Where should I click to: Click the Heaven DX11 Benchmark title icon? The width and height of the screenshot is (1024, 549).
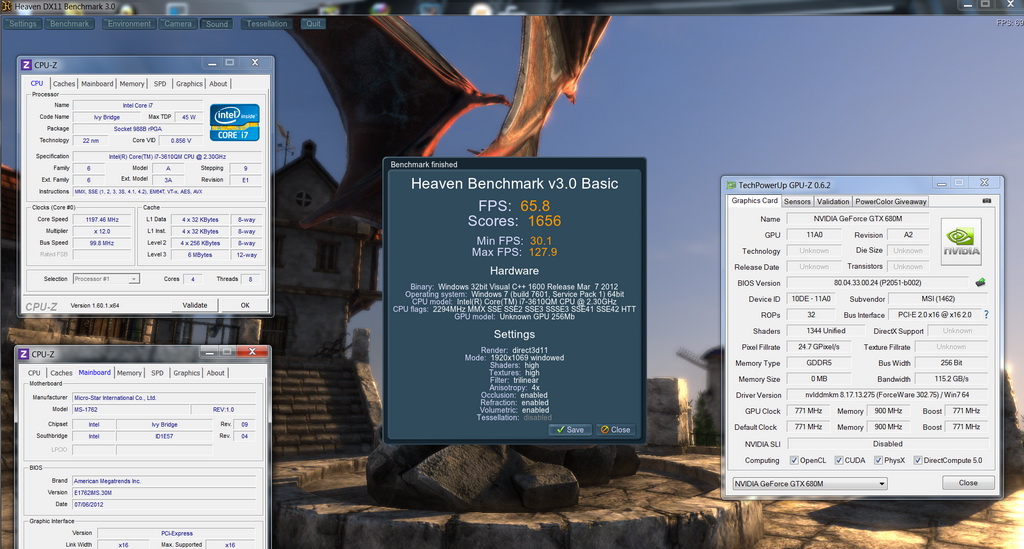[x=7, y=7]
